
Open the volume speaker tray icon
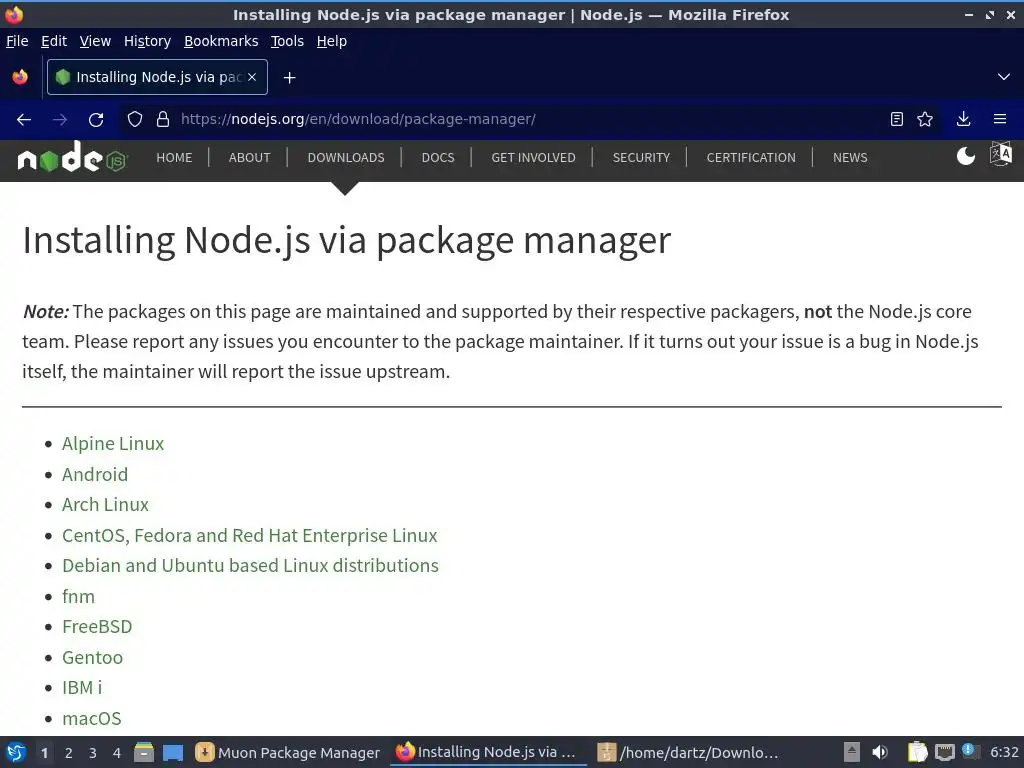click(x=880, y=752)
